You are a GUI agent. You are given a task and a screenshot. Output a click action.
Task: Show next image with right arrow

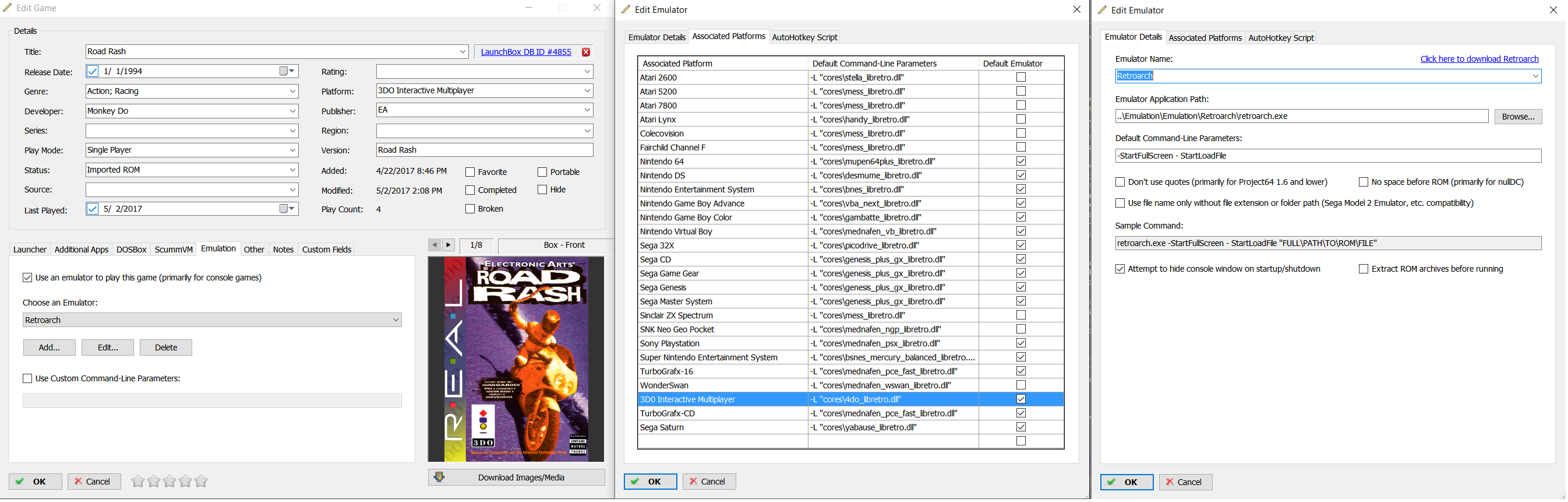448,245
